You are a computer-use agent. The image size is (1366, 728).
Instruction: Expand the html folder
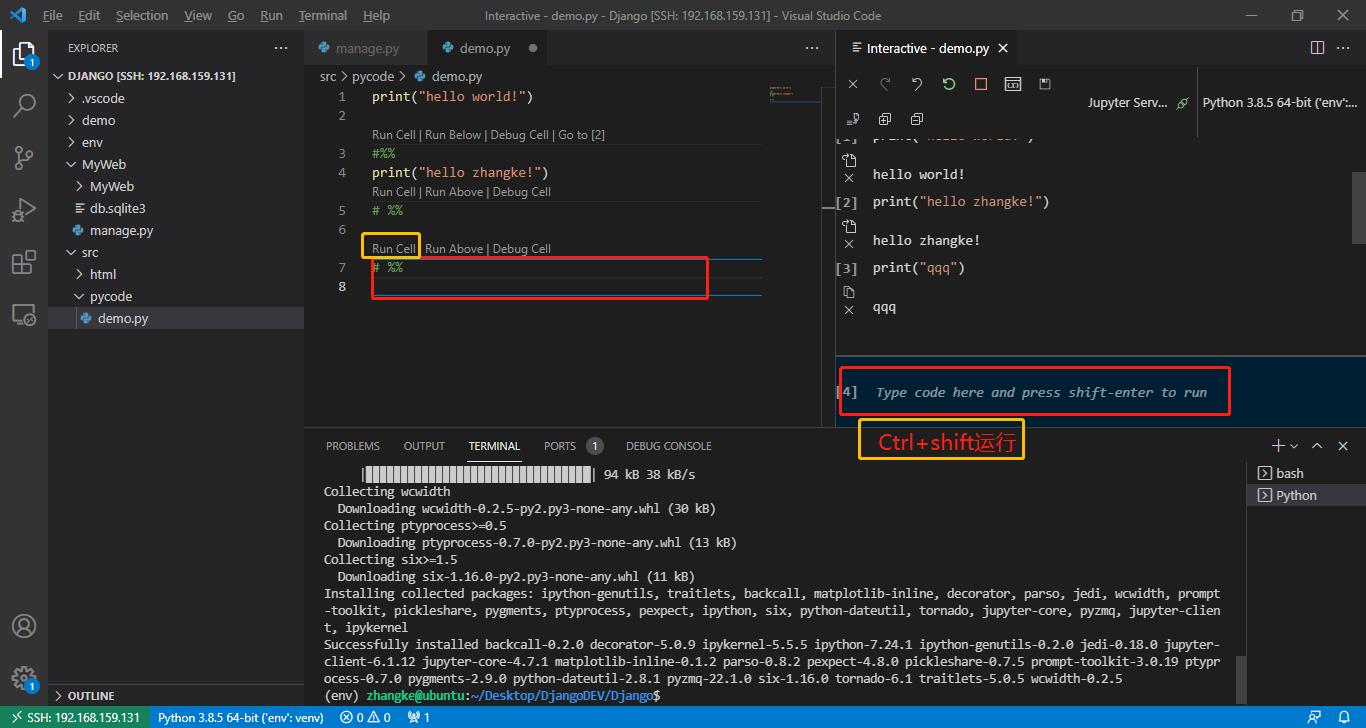(176, 274)
